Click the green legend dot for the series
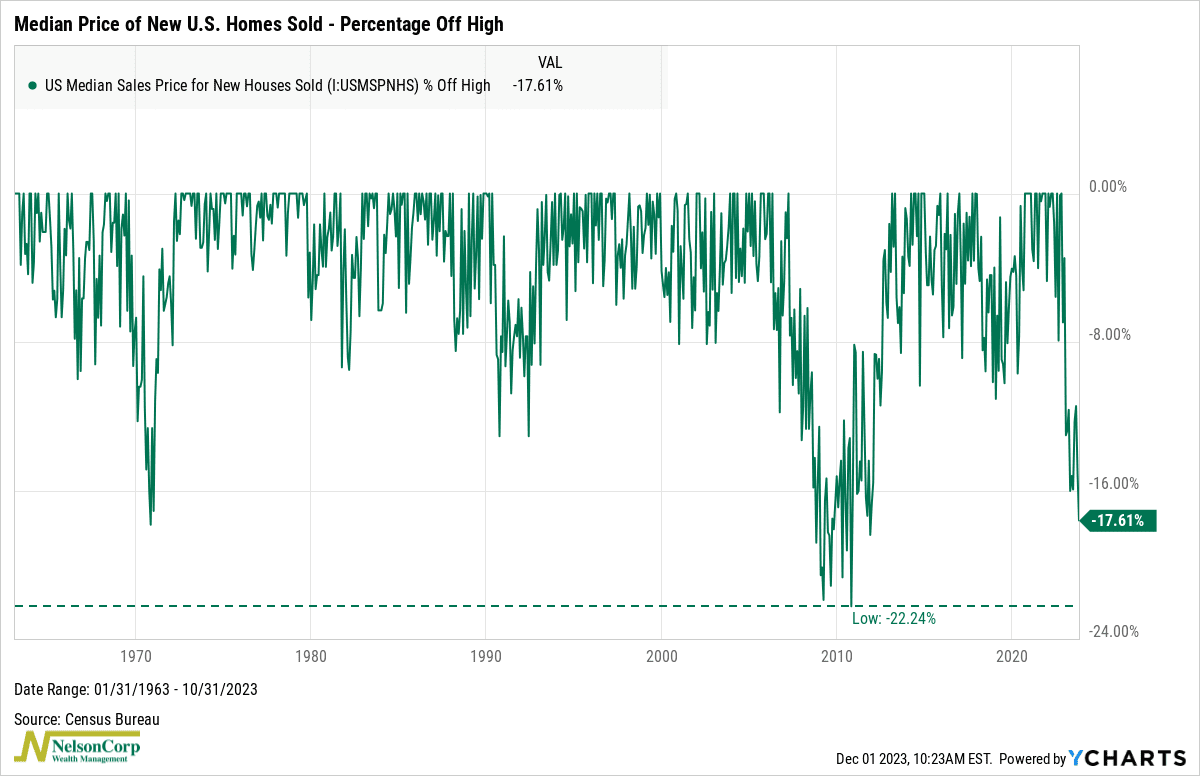 pyautogui.click(x=33, y=86)
